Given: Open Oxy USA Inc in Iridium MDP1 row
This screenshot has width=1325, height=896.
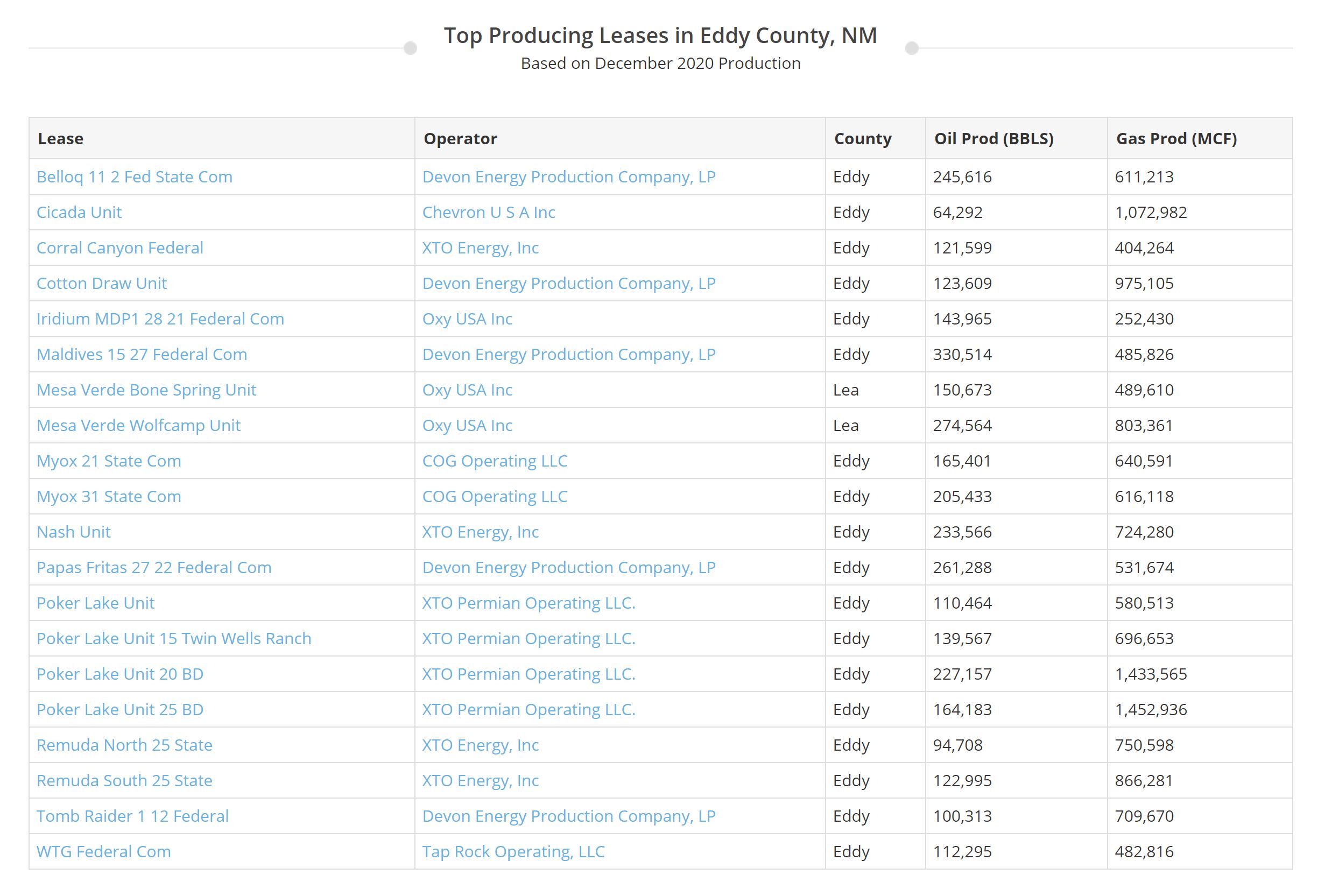Looking at the screenshot, I should [468, 319].
